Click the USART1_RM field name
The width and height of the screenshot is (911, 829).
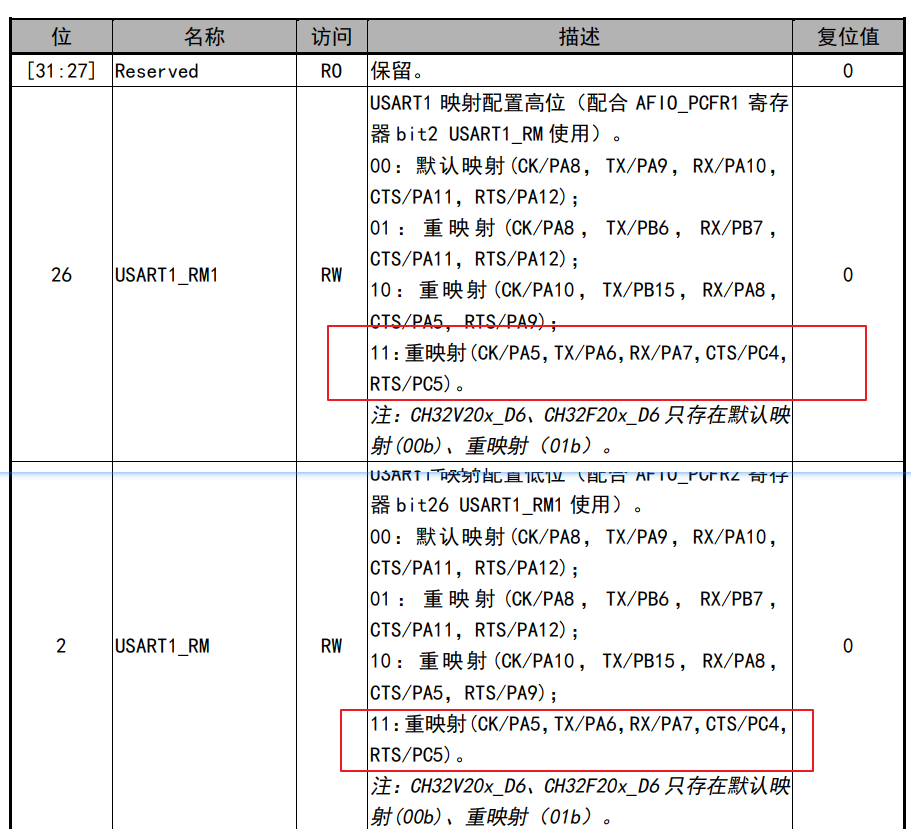point(162,646)
